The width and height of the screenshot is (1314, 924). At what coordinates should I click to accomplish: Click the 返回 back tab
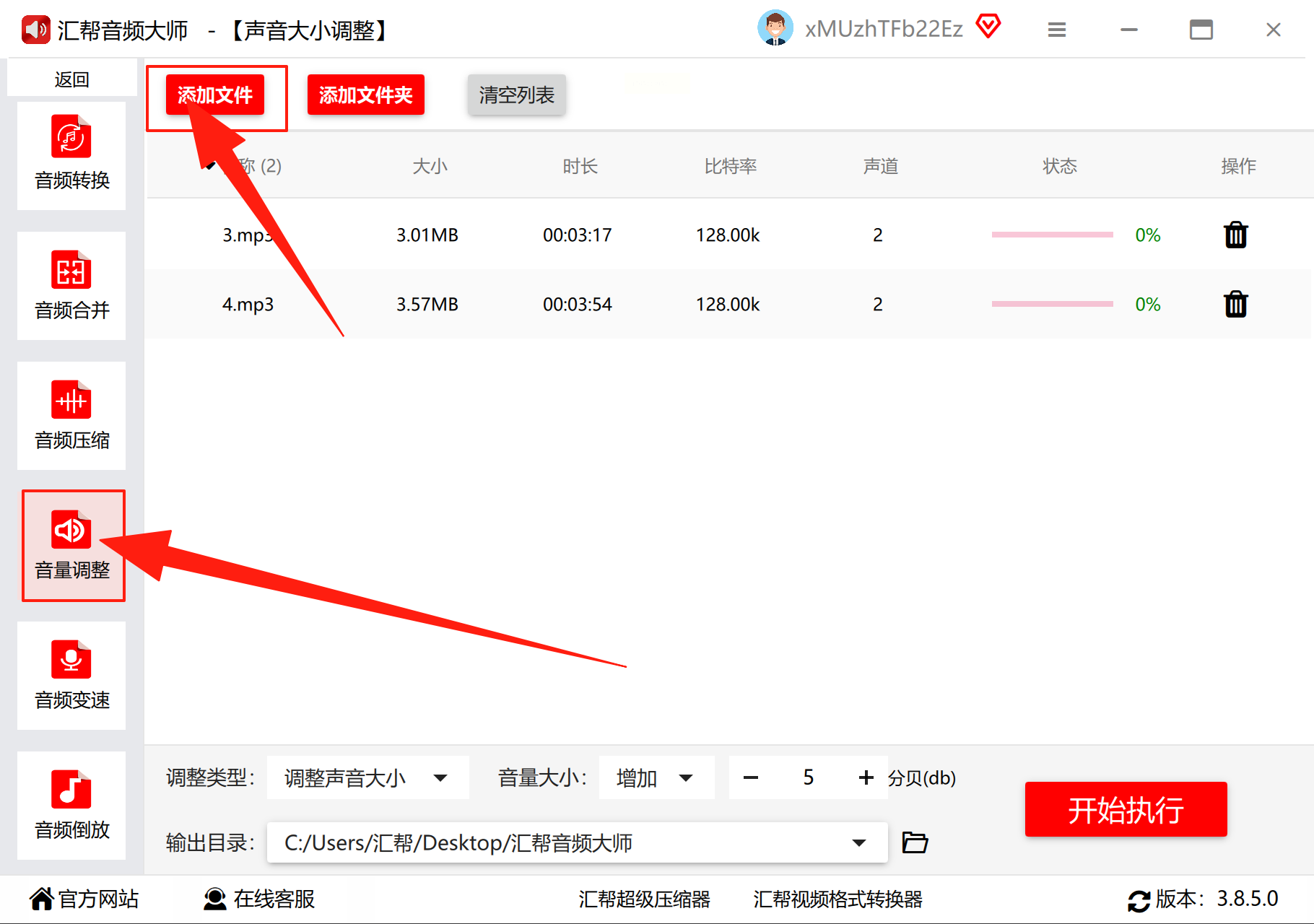pyautogui.click(x=71, y=79)
